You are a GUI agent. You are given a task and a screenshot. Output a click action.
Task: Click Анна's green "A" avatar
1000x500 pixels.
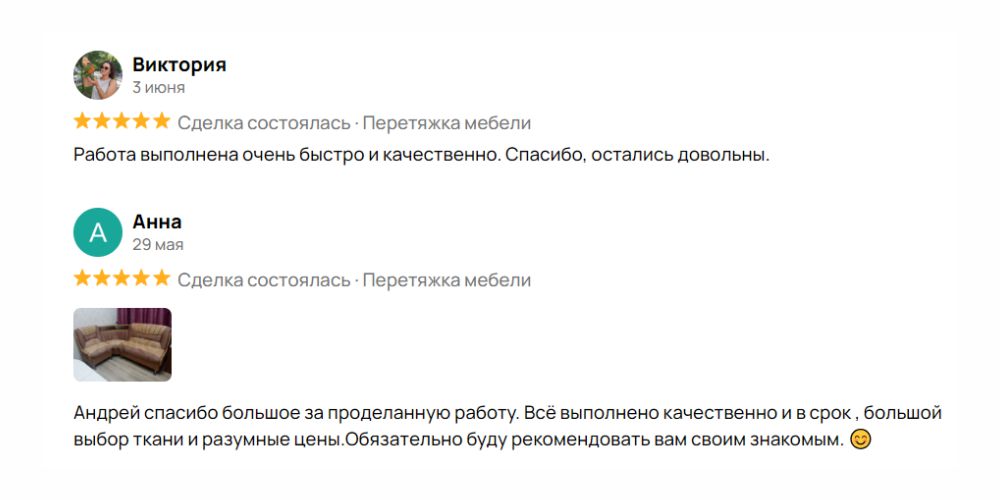pyautogui.click(x=98, y=232)
